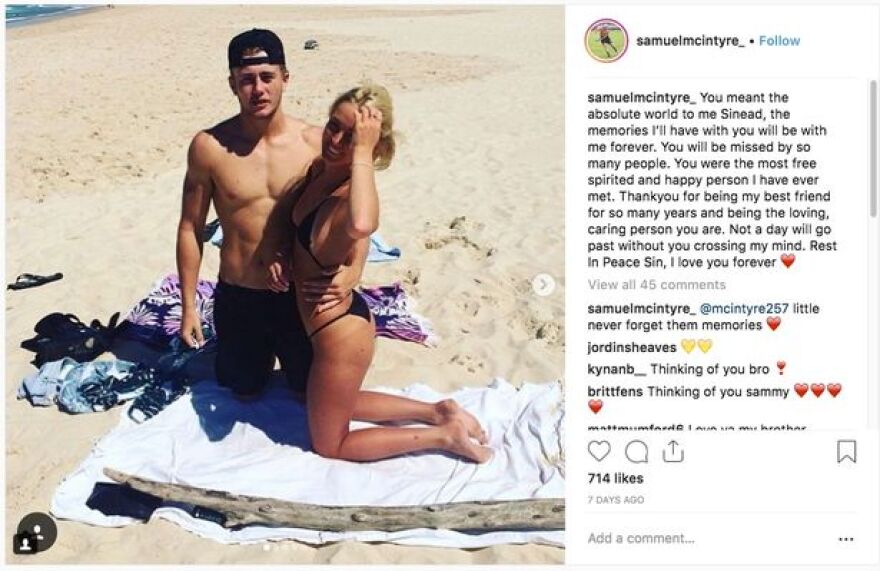The image size is (880, 571).
Task: Expand View all 45 comments
Action: [657, 285]
